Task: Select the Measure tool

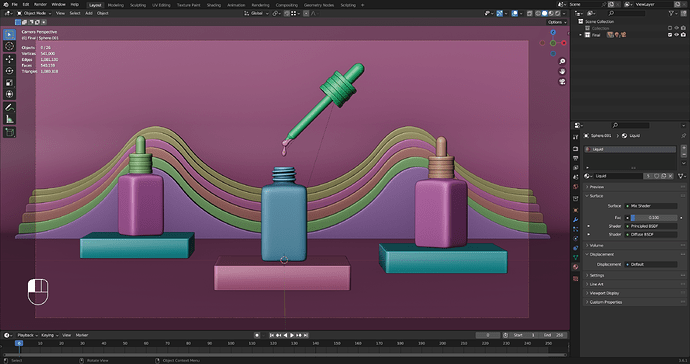Action: tap(9, 119)
